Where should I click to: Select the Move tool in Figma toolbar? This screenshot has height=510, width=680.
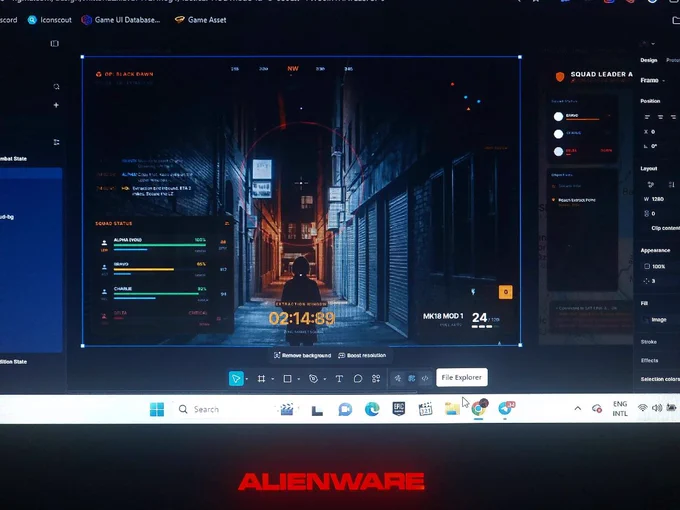point(236,379)
